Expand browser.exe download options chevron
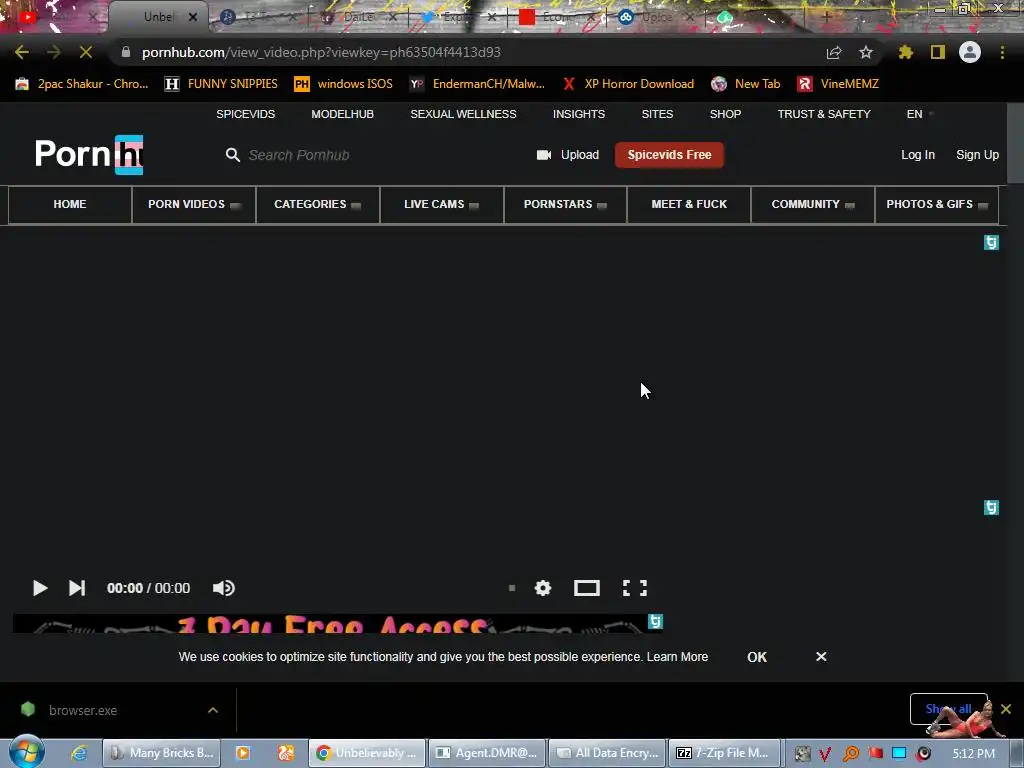Screen dimensions: 1024x768 click(x=213, y=710)
